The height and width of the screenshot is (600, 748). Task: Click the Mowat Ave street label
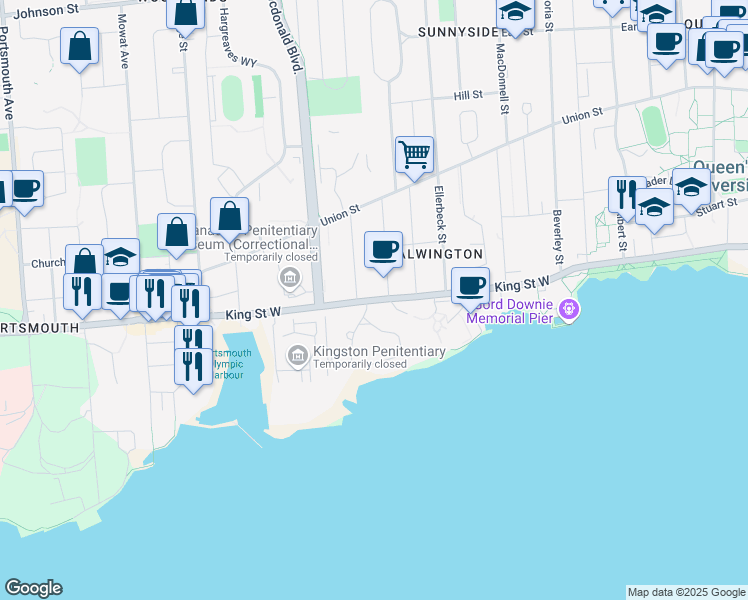click(x=123, y=41)
